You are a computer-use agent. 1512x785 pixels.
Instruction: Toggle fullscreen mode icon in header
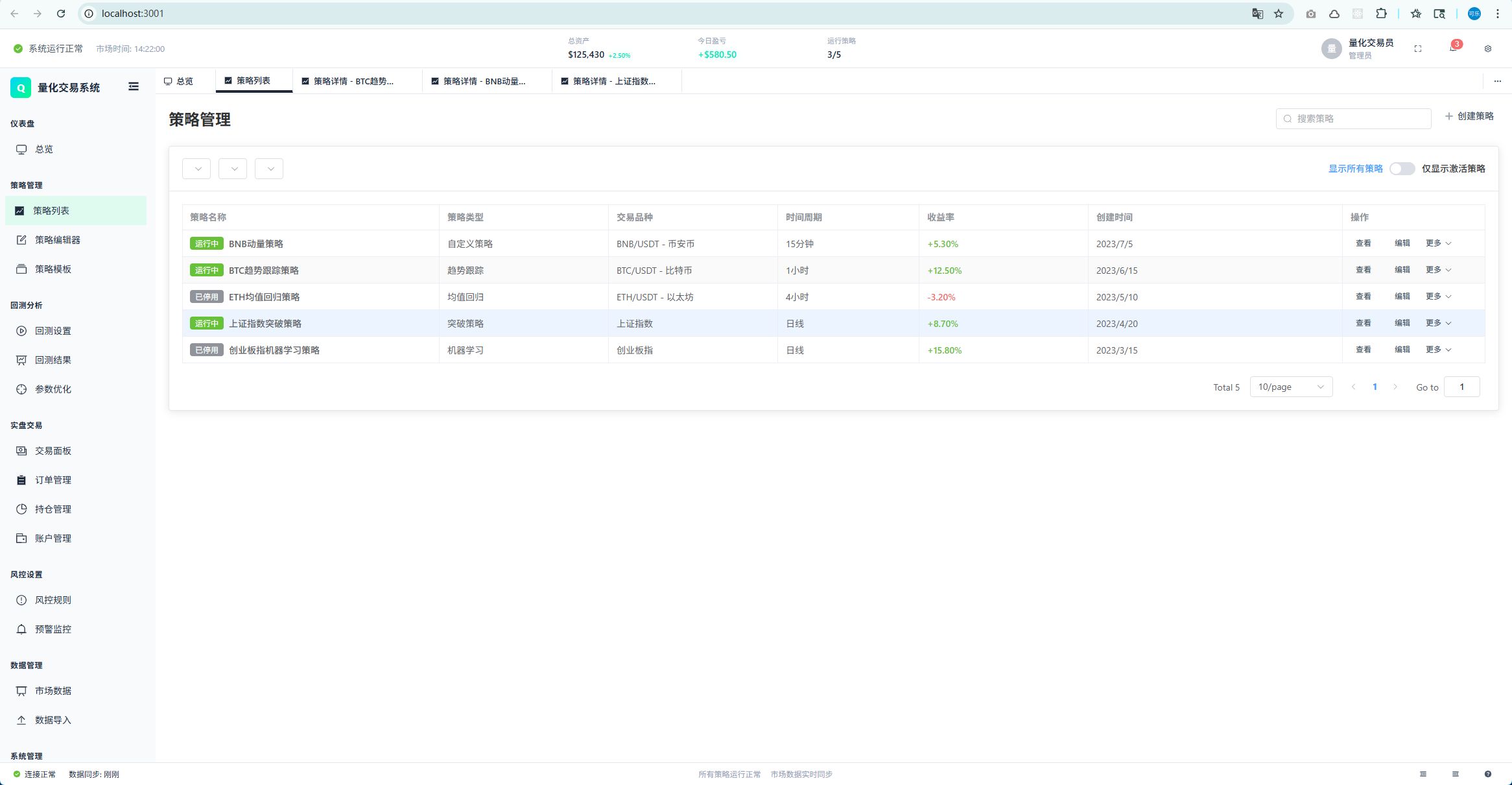point(1418,49)
